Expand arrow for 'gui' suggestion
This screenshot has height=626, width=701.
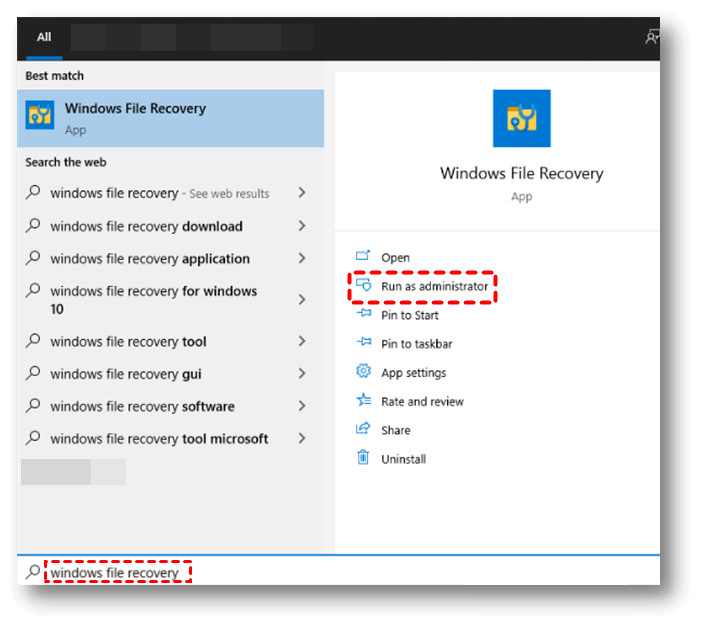coord(302,373)
